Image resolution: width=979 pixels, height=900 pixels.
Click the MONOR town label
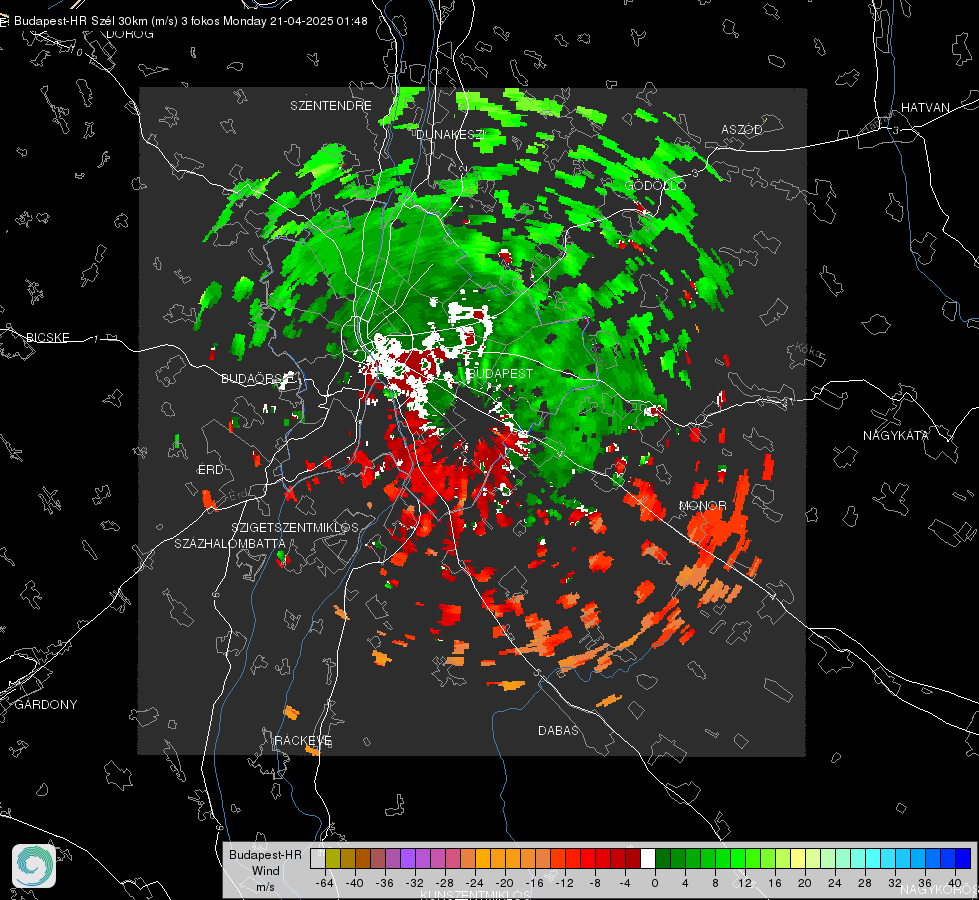(x=702, y=505)
